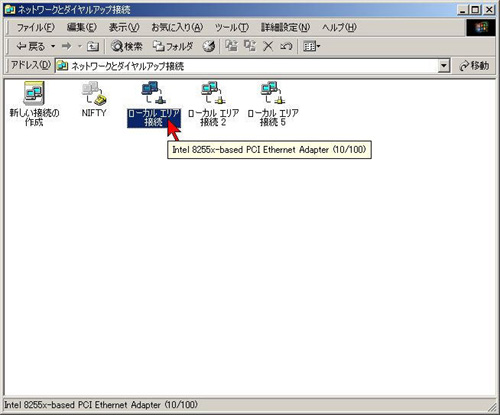Select ローカル エリア接続 5 icon
The height and width of the screenshot is (415, 500).
pyautogui.click(x=273, y=93)
